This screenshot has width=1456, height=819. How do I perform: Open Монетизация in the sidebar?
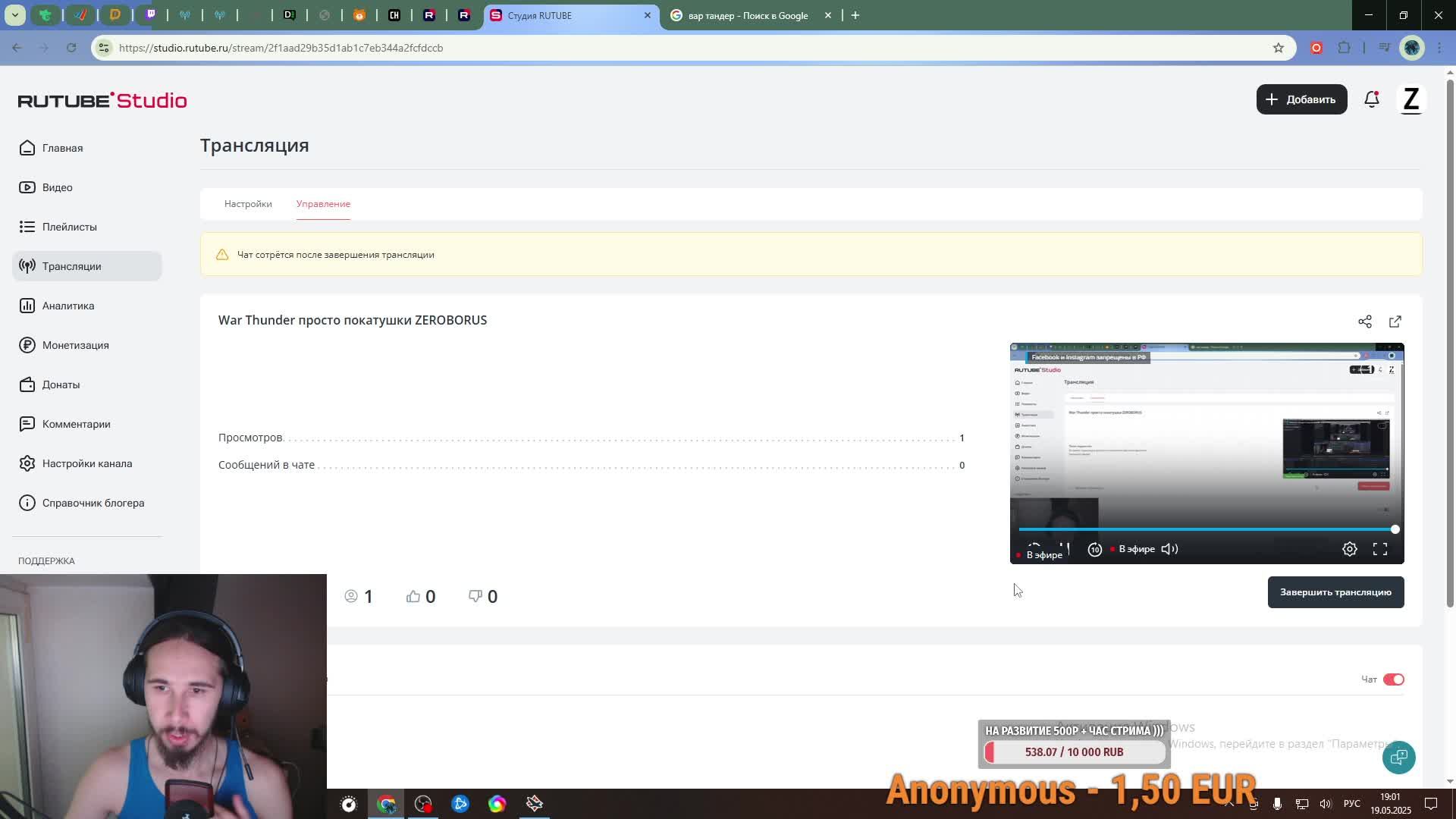75,345
